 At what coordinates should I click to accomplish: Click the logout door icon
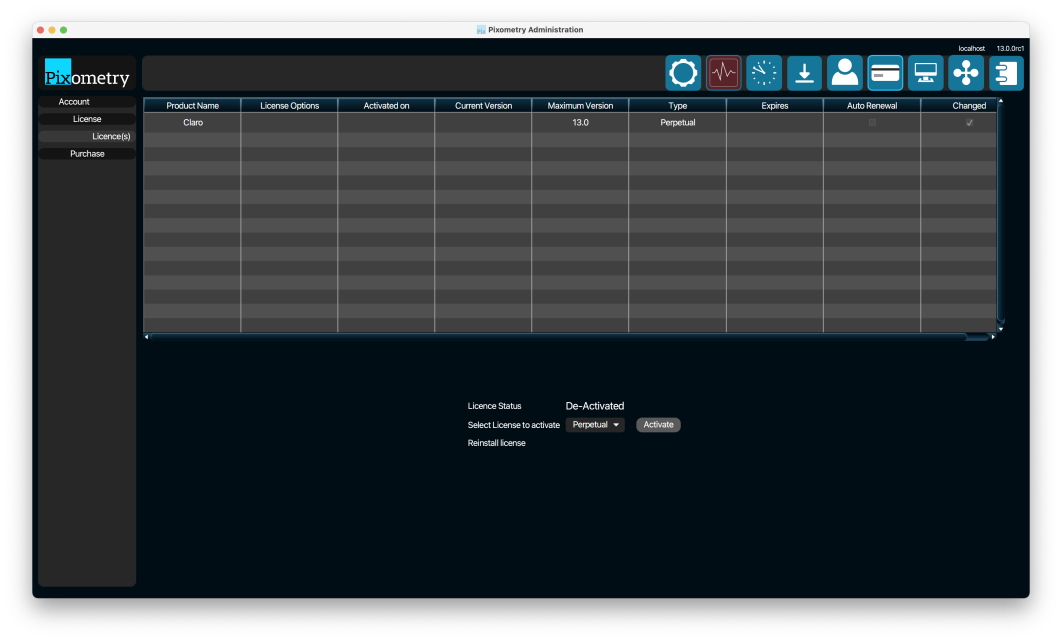[x=1006, y=73]
